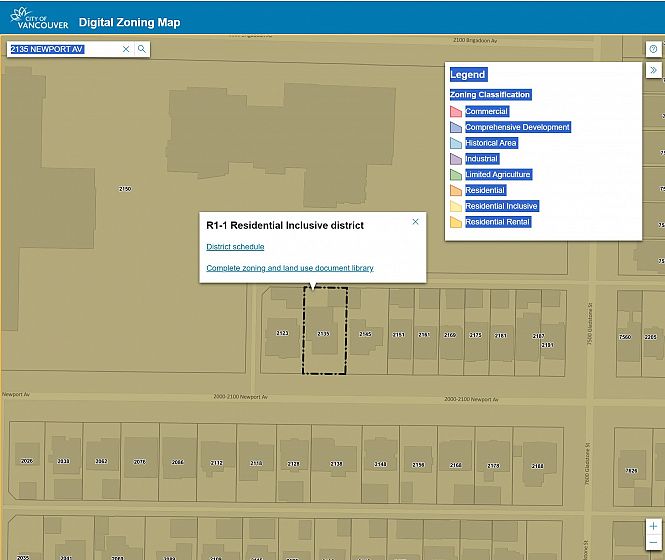Click the 7500 Gladstone St street label

590,323
